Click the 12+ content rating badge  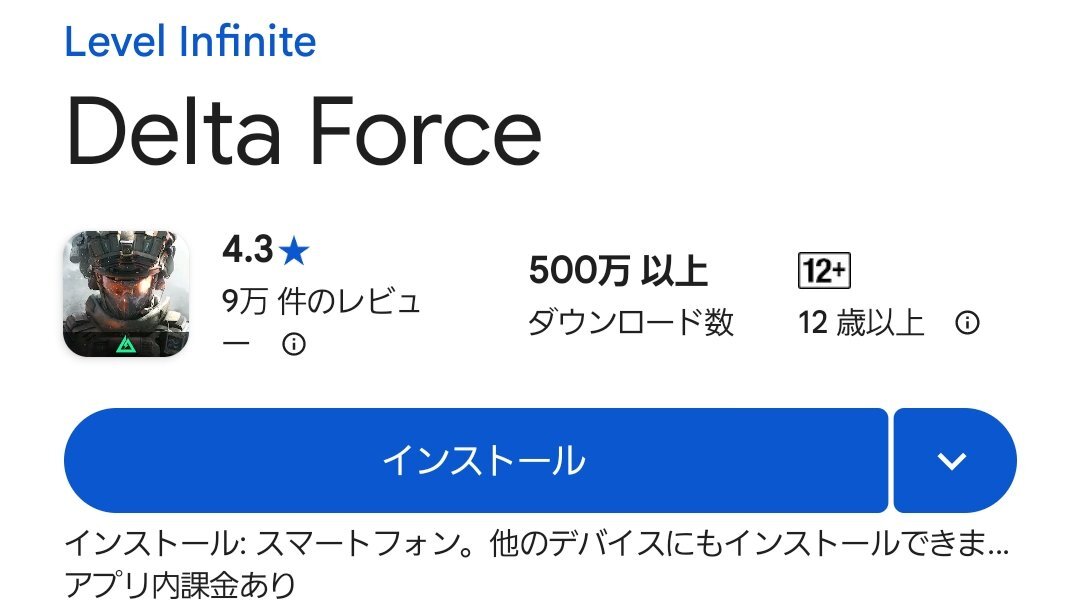[823, 271]
